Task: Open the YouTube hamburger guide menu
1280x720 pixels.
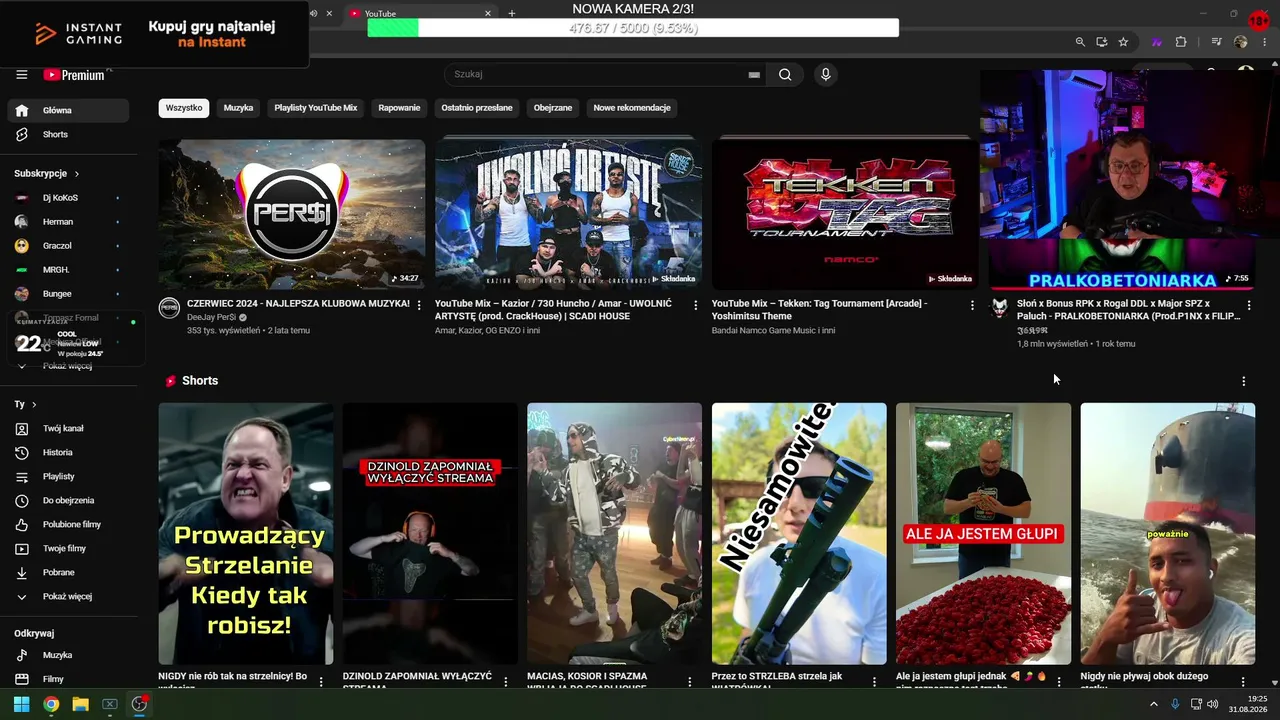Action: 21,75
